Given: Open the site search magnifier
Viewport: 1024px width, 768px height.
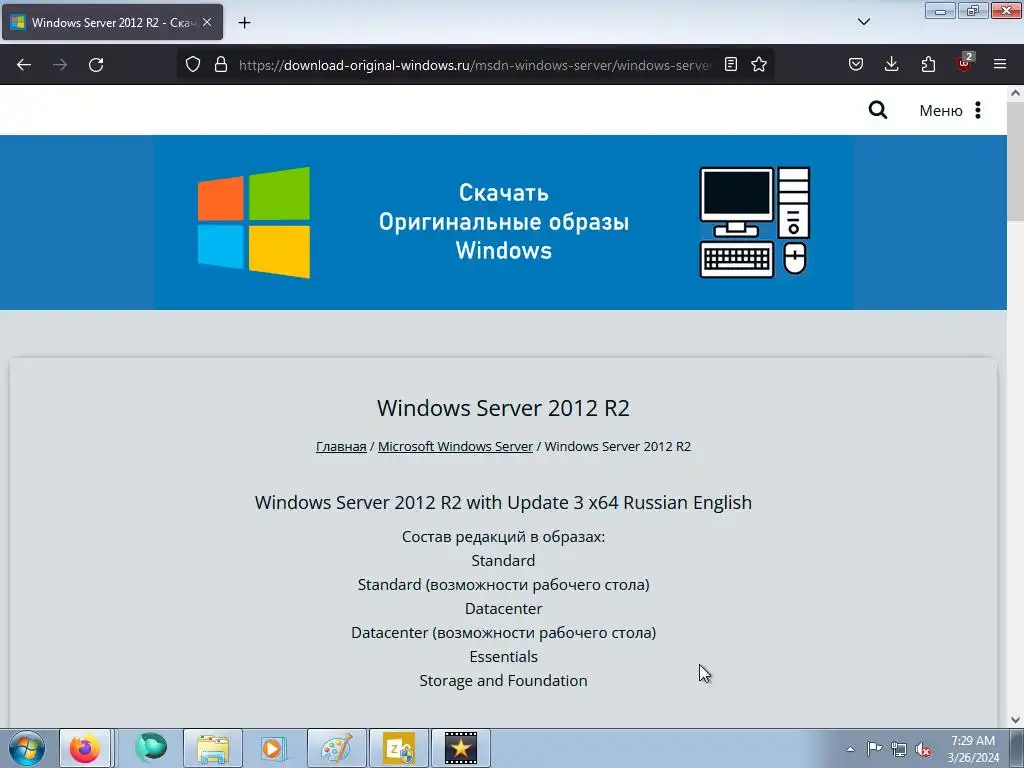Looking at the screenshot, I should [878, 110].
